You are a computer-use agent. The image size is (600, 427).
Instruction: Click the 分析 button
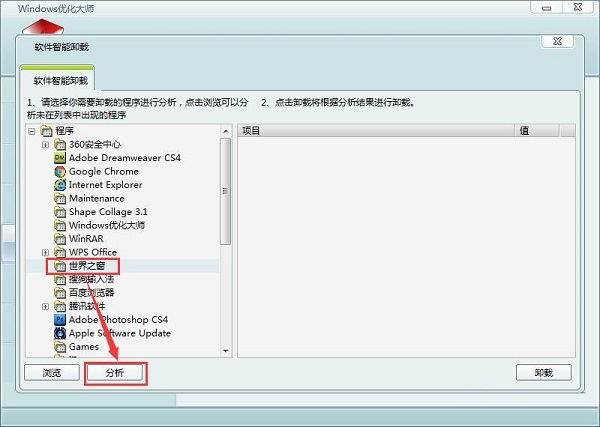(x=115, y=373)
